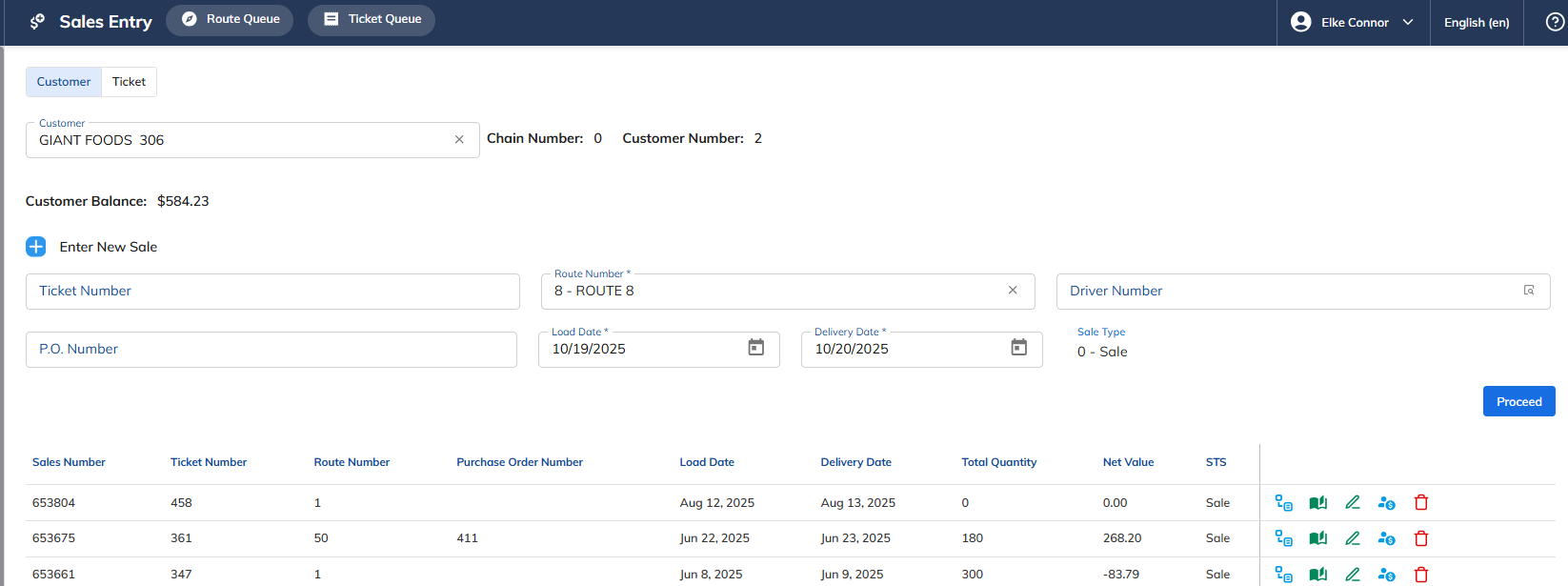
Task: Edit sale 653675 with the pencil icon
Action: point(1353,538)
